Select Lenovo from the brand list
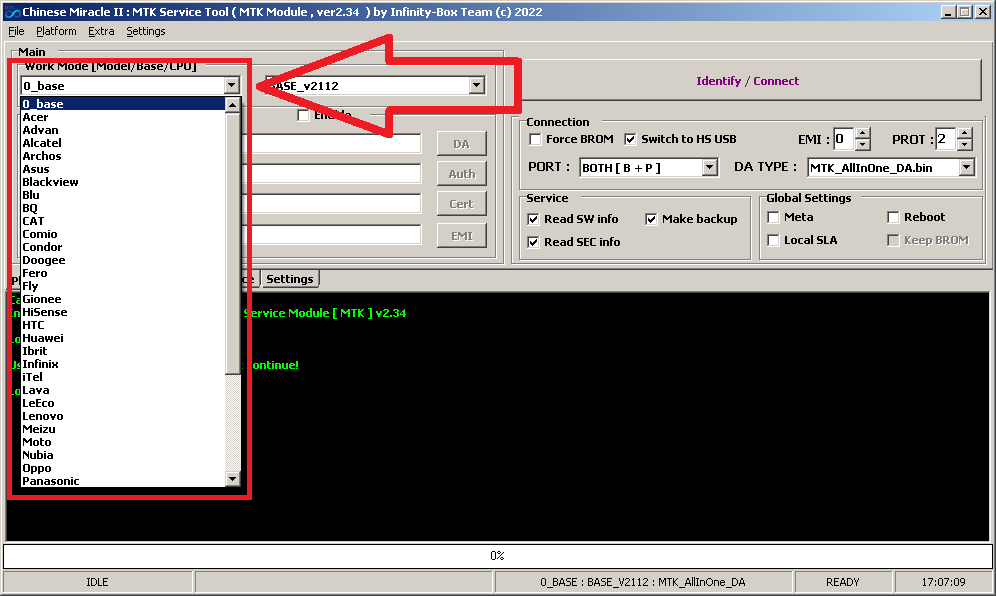Screen dimensions: 996x596 click(x=123, y=416)
